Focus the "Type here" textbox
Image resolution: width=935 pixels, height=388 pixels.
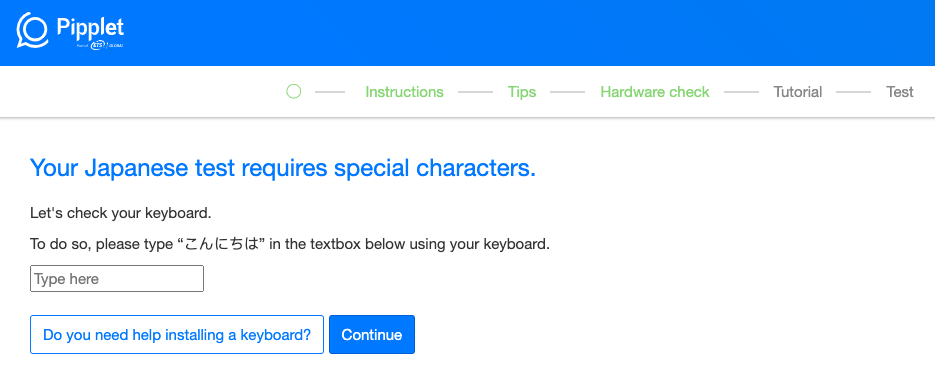[x=117, y=278]
